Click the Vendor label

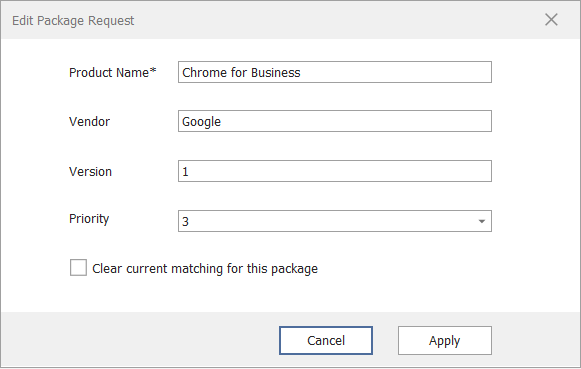(89, 122)
